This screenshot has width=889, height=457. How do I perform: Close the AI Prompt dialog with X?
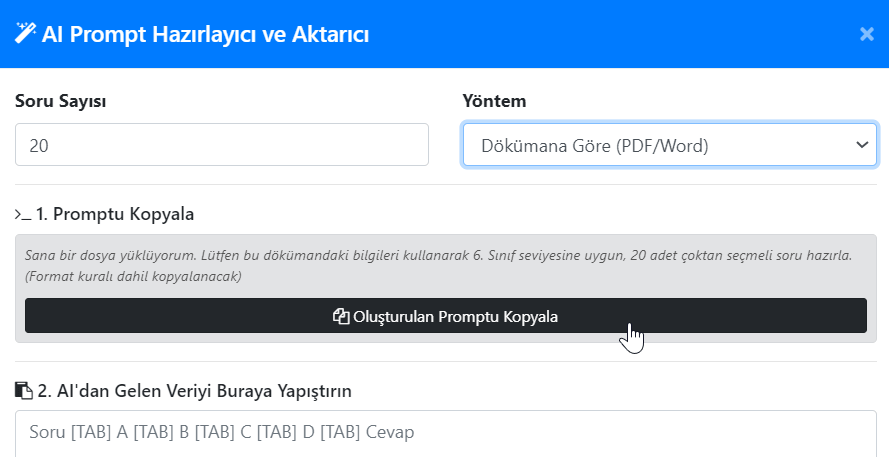[x=867, y=34]
